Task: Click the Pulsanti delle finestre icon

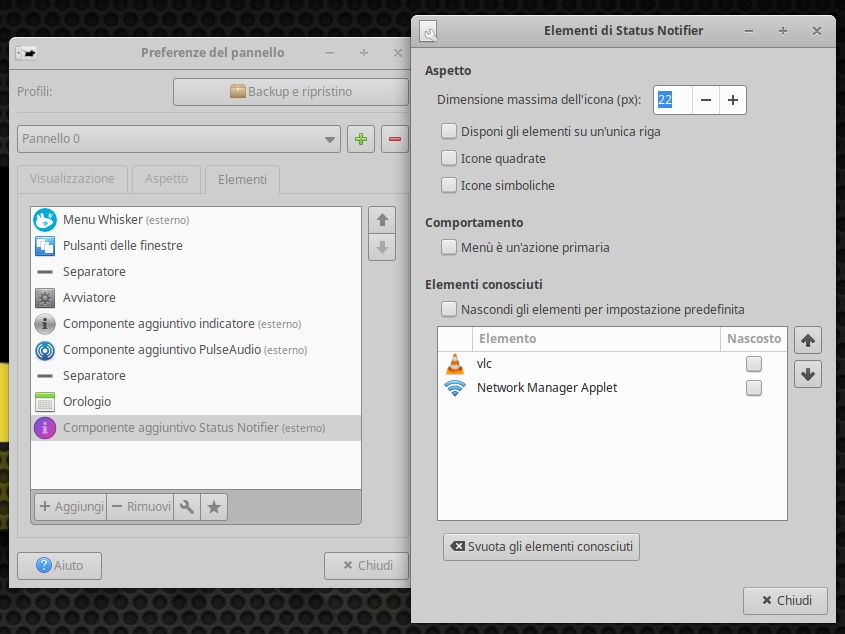Action: (45, 246)
